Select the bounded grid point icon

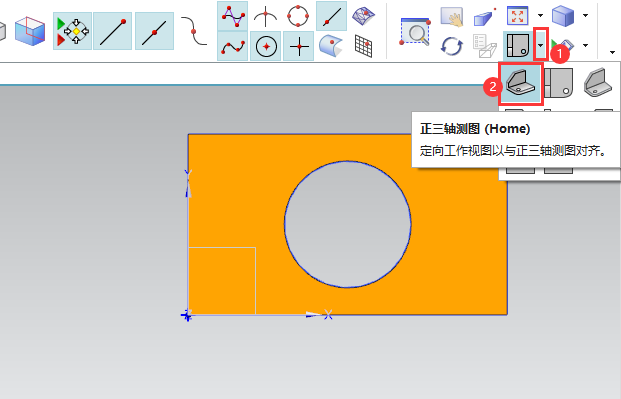pyautogui.click(x=364, y=46)
